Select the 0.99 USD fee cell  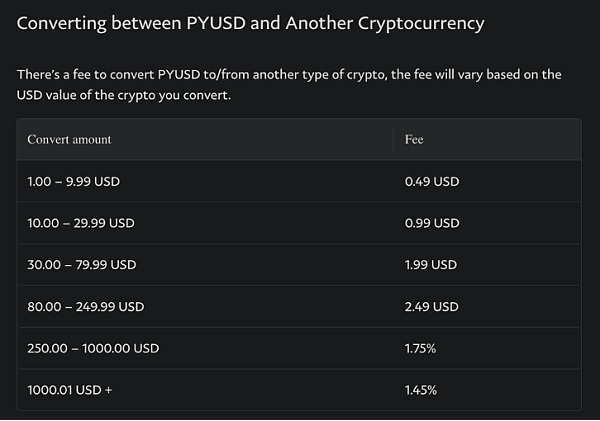432,223
